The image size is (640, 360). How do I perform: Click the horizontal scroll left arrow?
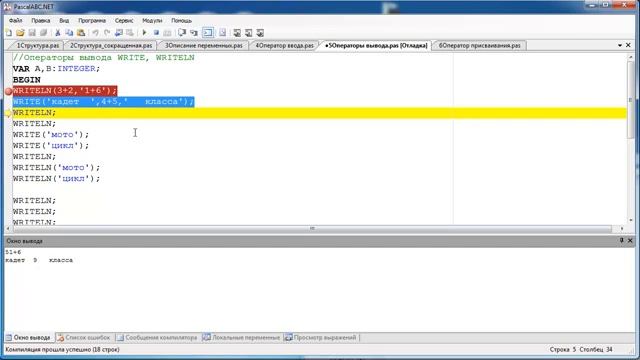8,228
